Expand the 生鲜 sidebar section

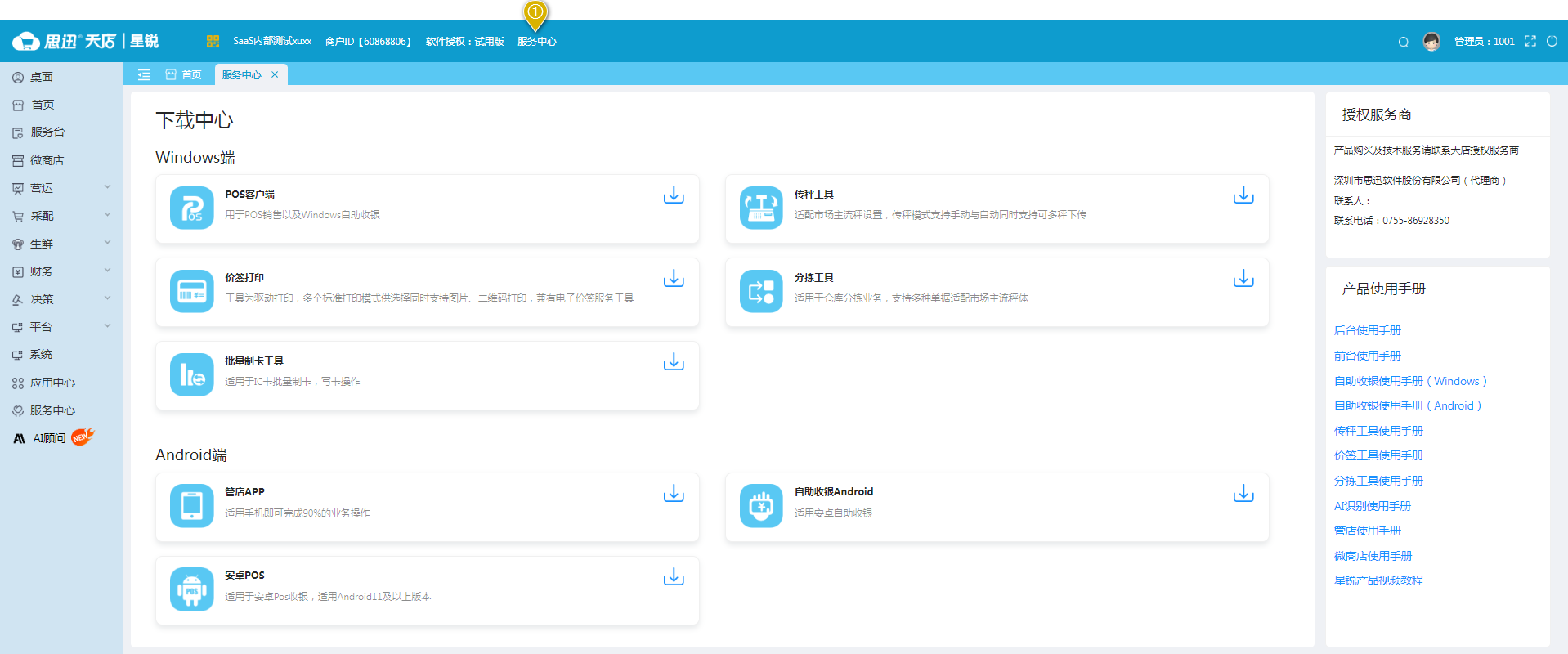61,244
